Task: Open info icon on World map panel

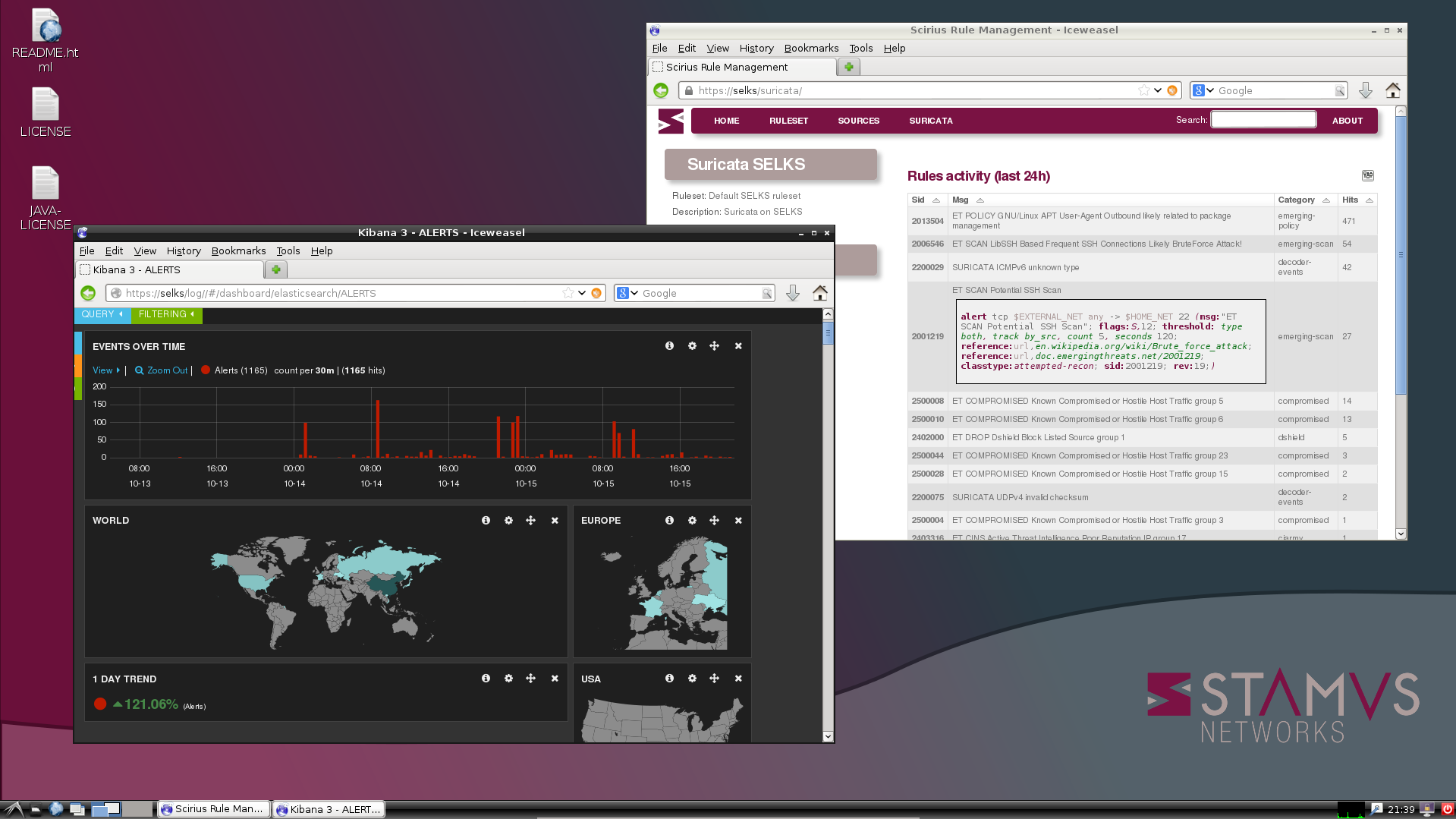Action: pyautogui.click(x=486, y=521)
